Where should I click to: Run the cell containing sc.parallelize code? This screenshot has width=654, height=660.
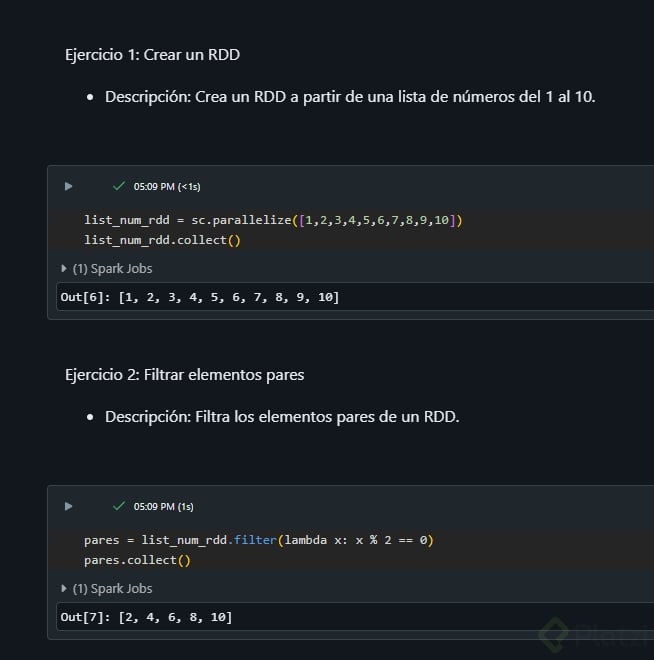click(68, 186)
